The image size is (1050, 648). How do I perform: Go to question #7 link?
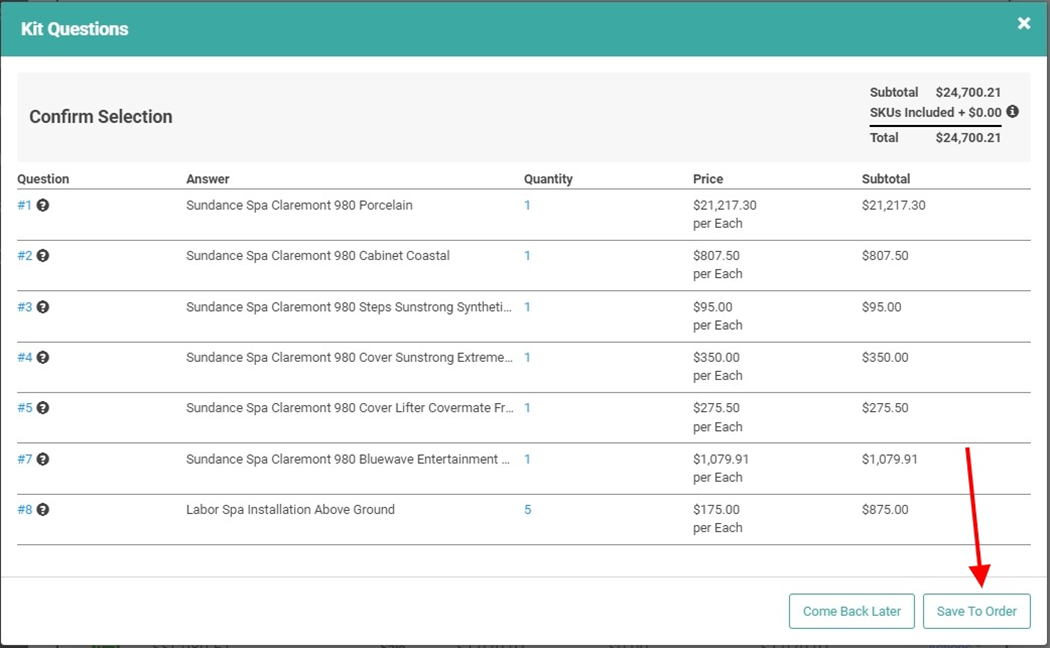coord(25,459)
